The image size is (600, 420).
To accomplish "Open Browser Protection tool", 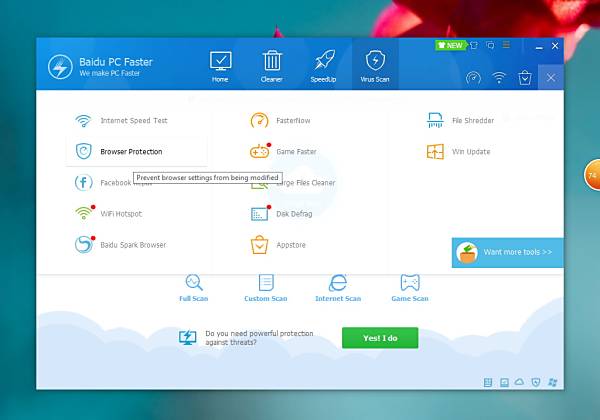I will point(137,151).
